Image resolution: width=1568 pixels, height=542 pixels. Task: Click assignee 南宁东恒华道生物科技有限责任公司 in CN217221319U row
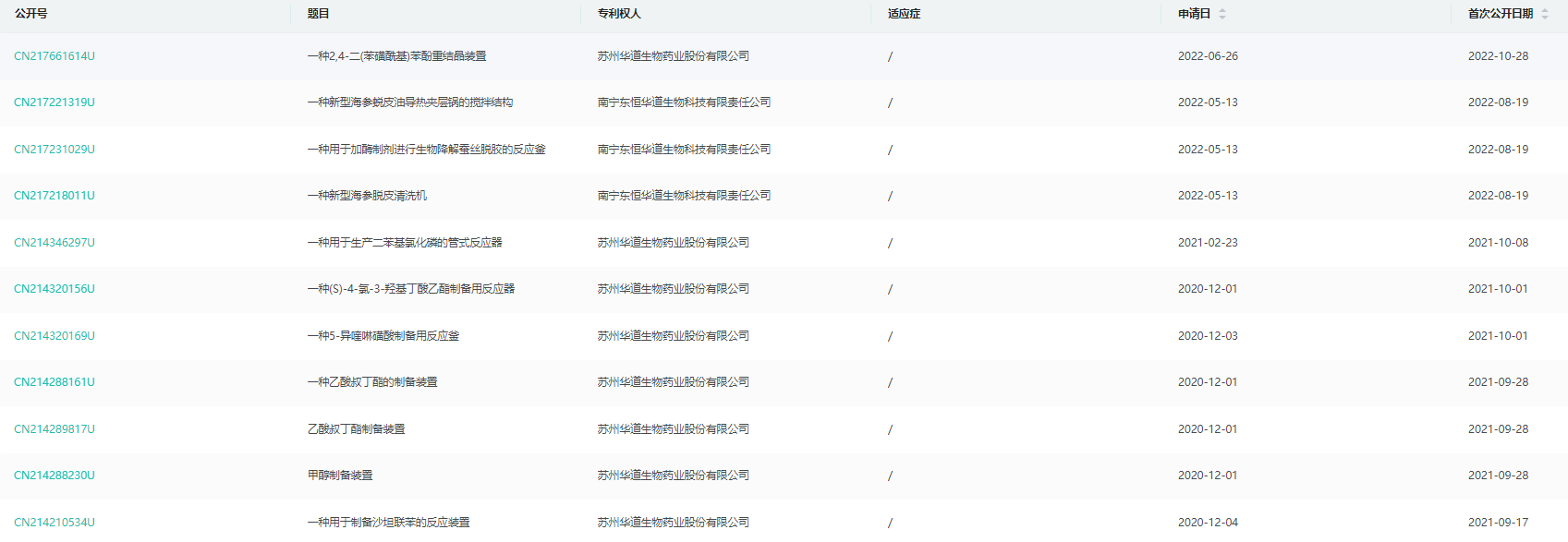(x=685, y=102)
